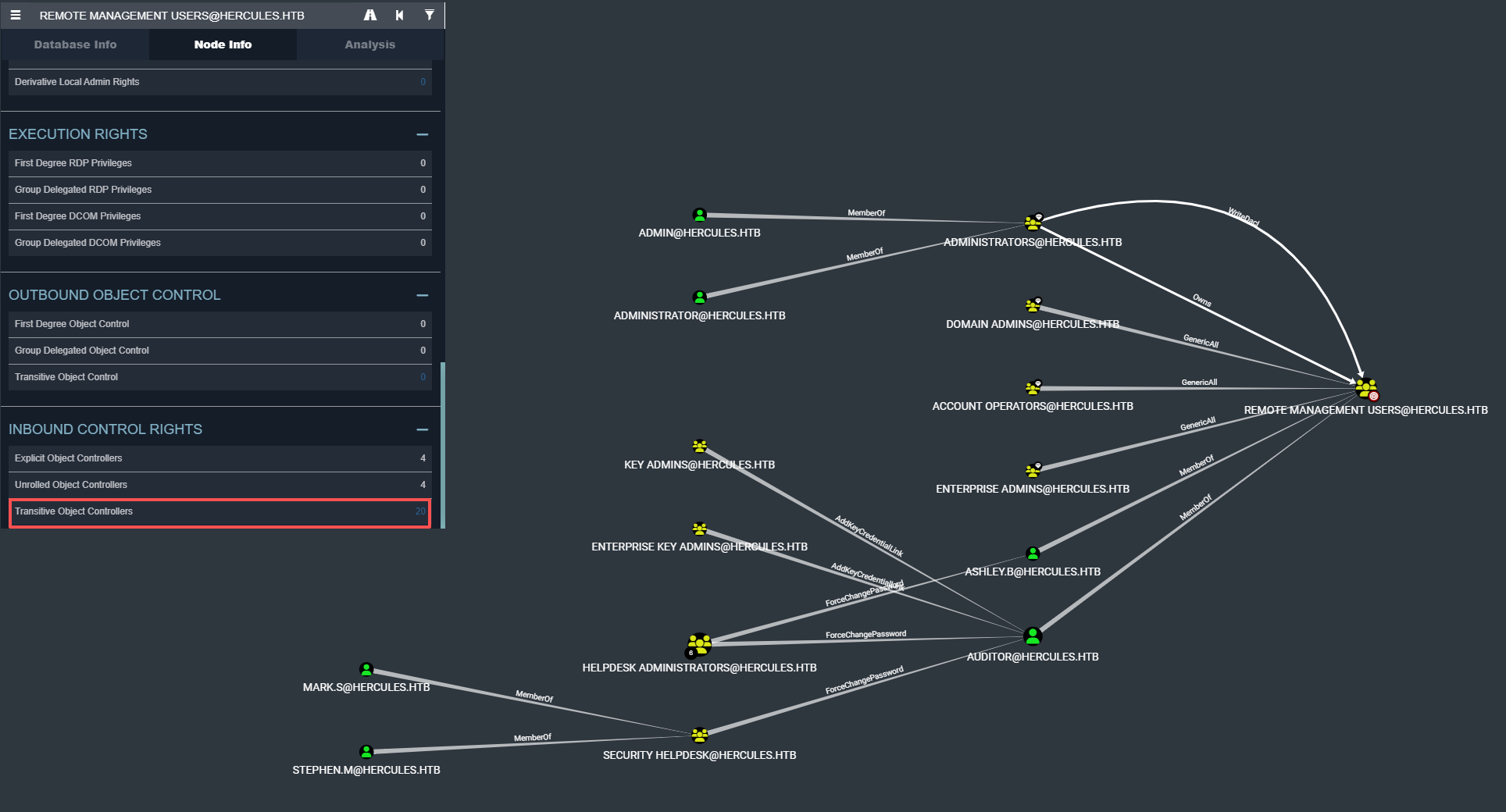The height and width of the screenshot is (812, 1506).
Task: Click the Explicit Object Controllers row
Action: click(x=219, y=458)
